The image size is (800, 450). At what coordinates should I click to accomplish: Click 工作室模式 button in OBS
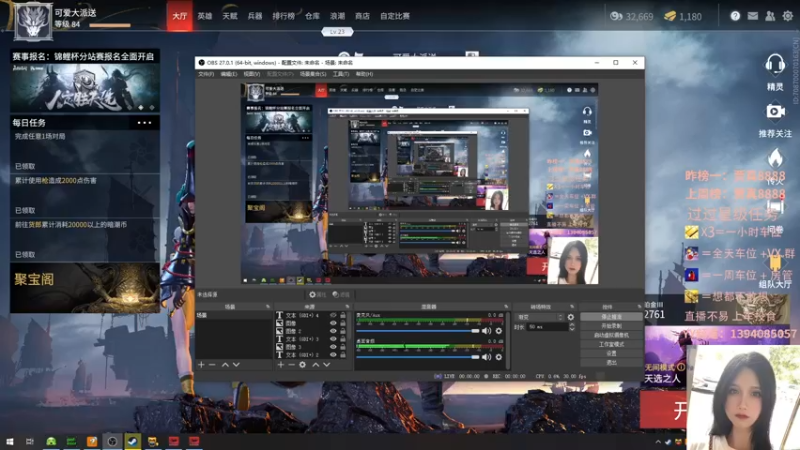pyautogui.click(x=611, y=344)
